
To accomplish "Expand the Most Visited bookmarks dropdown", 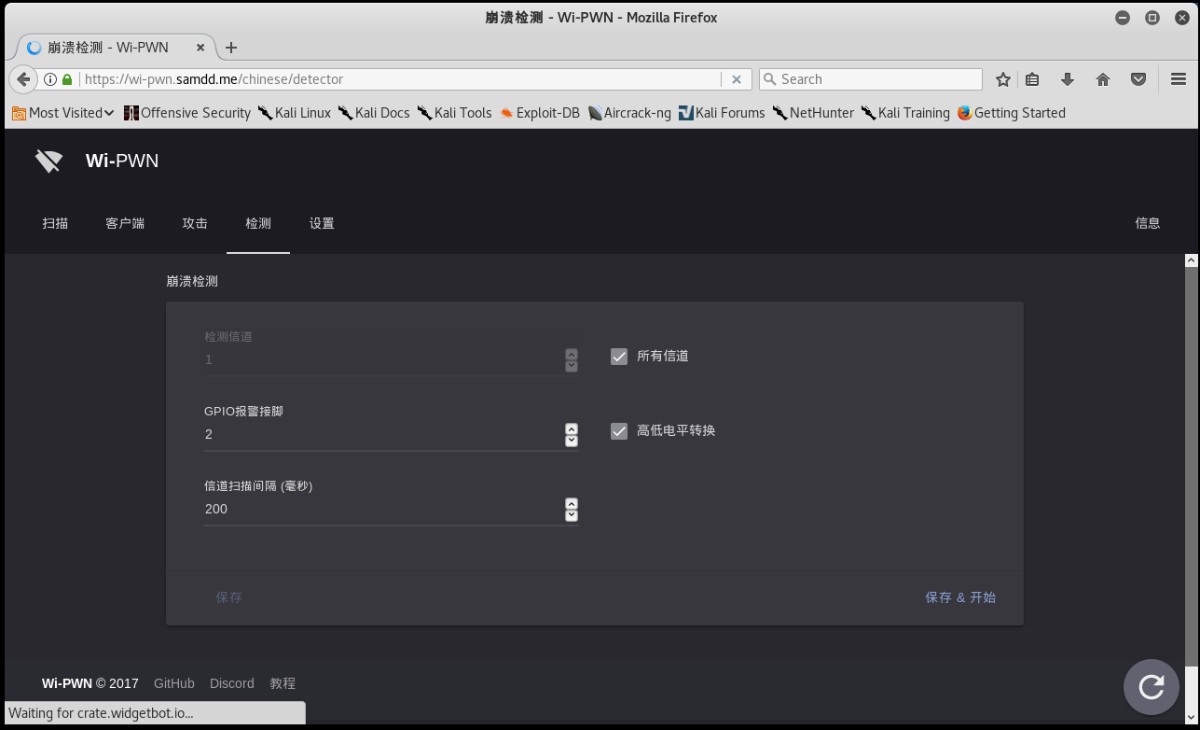I will (63, 113).
